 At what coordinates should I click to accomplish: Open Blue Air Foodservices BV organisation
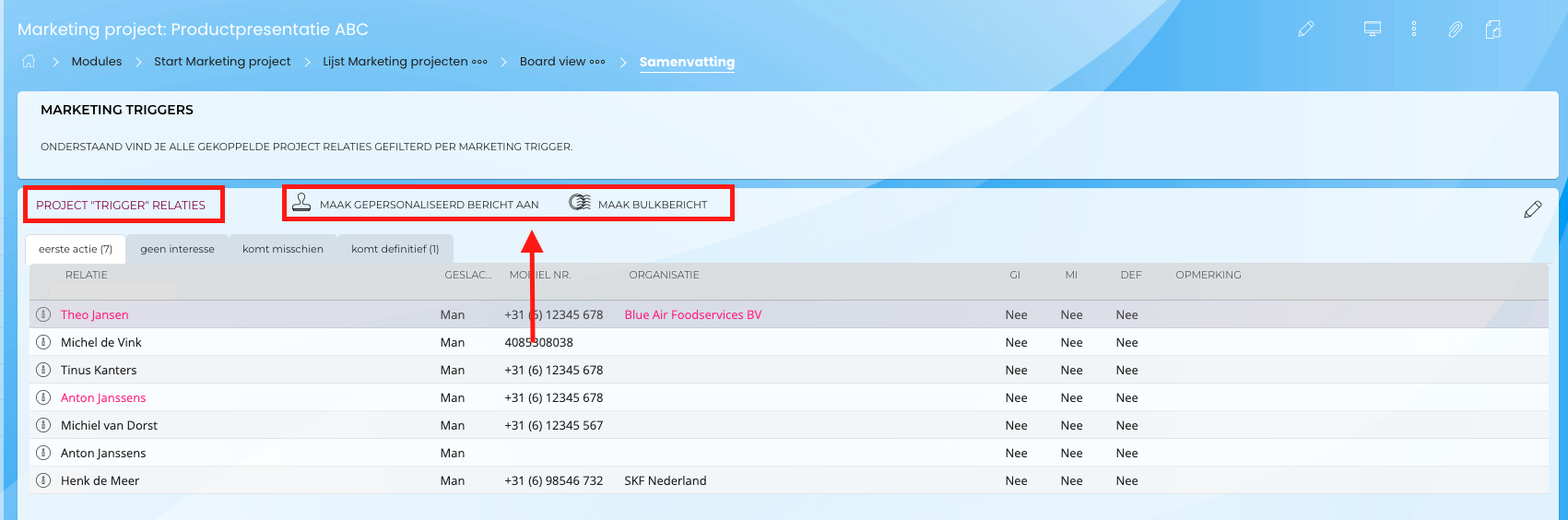693,314
